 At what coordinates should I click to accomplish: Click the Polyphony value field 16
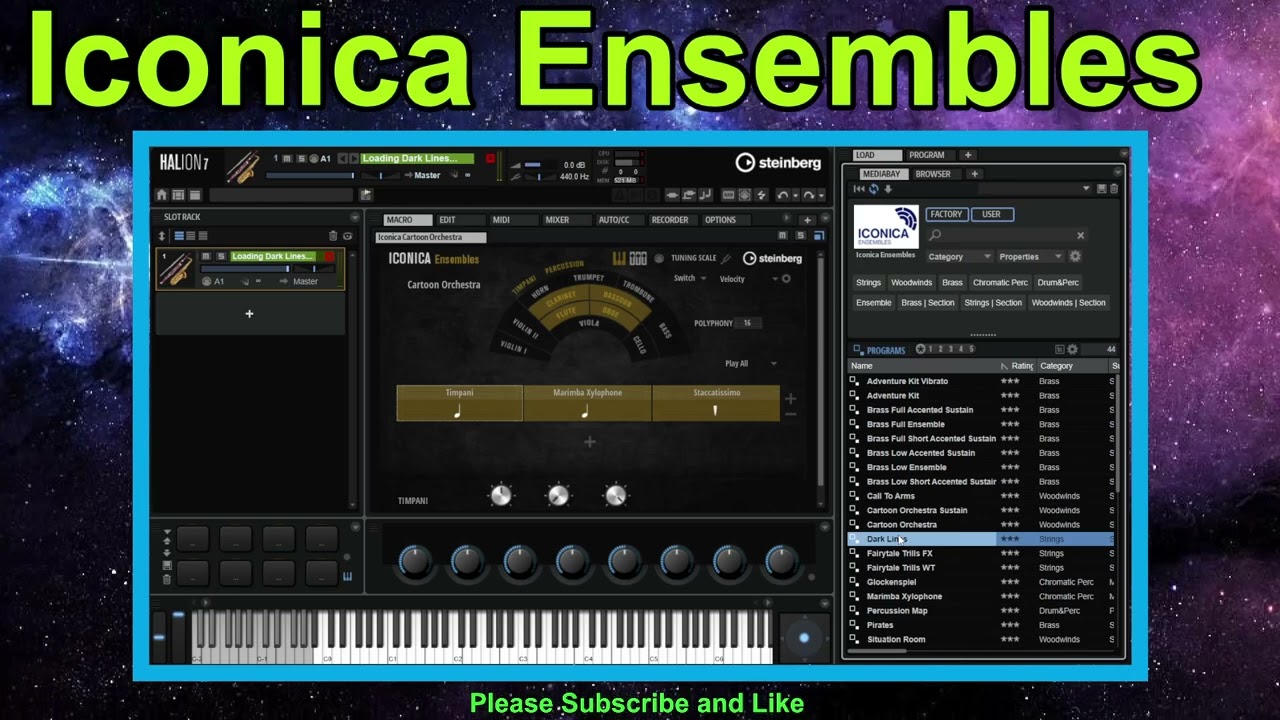747,323
